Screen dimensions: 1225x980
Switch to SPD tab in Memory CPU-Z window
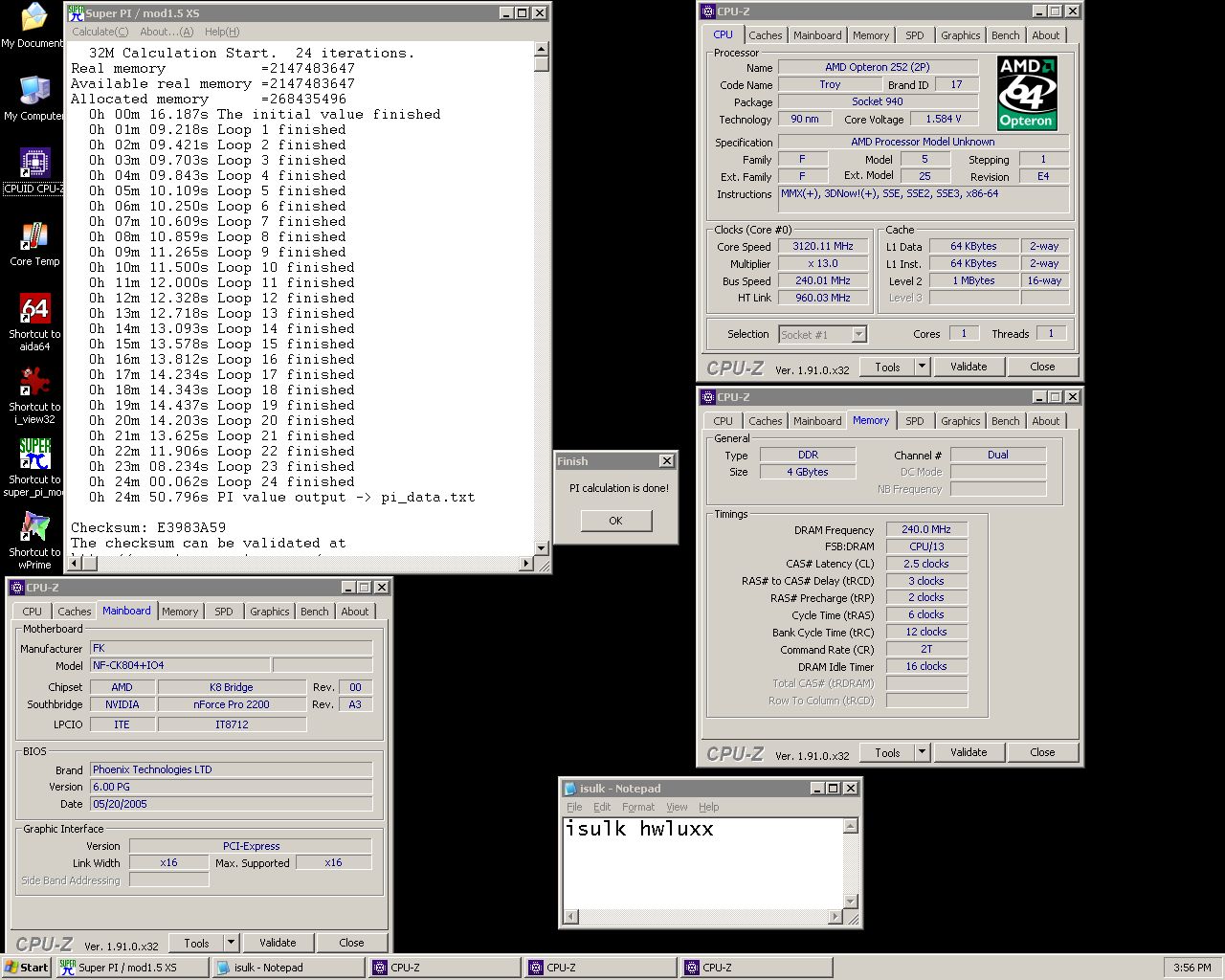[915, 421]
